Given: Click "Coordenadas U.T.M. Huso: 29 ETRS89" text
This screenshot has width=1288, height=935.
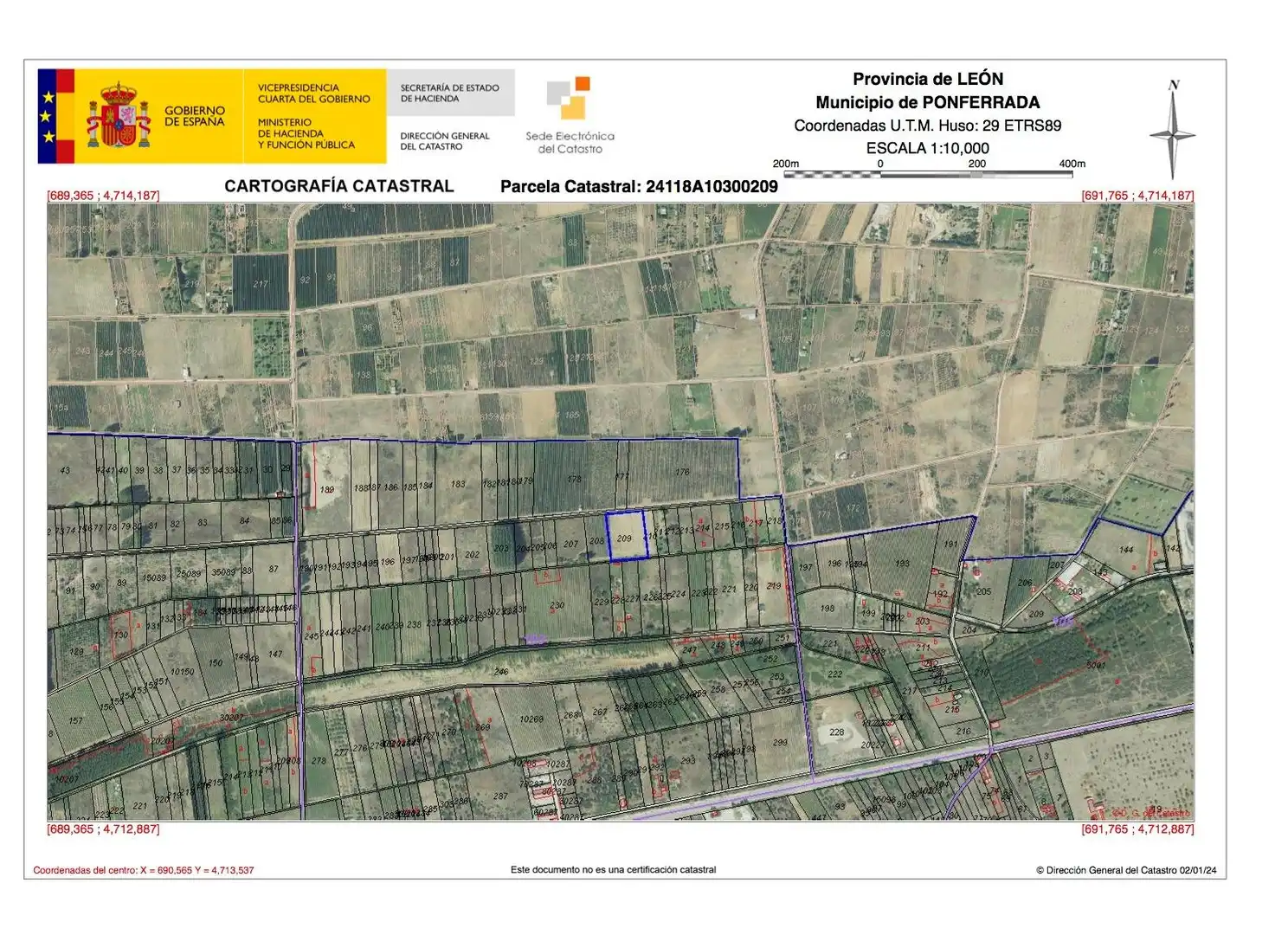Looking at the screenshot, I should click(928, 126).
